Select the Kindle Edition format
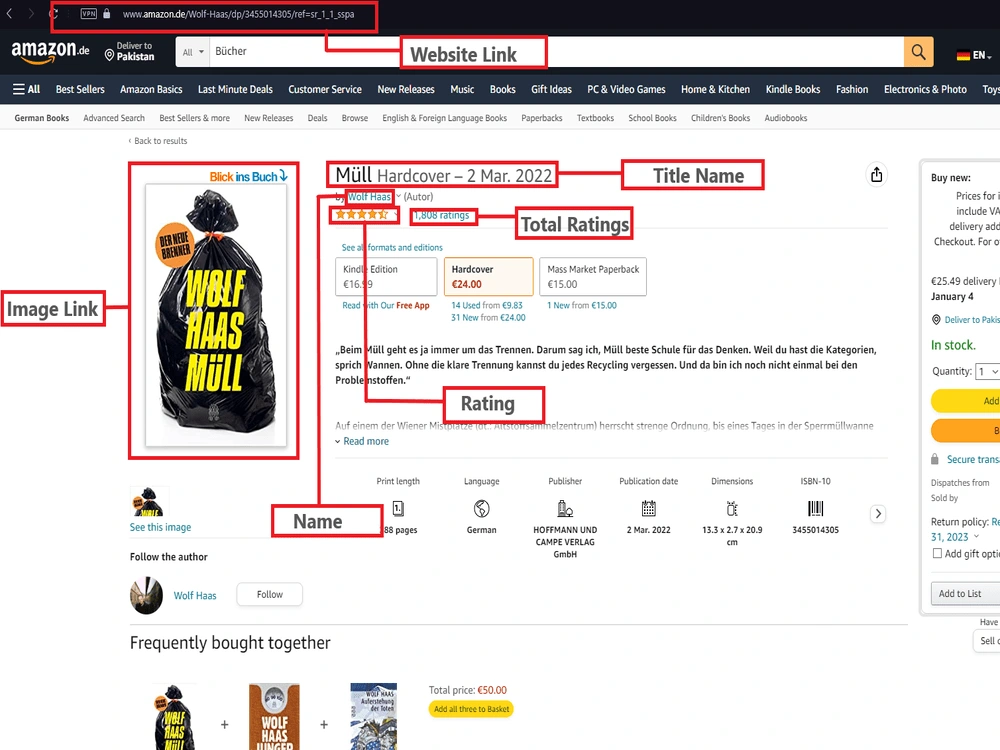 tap(386, 277)
